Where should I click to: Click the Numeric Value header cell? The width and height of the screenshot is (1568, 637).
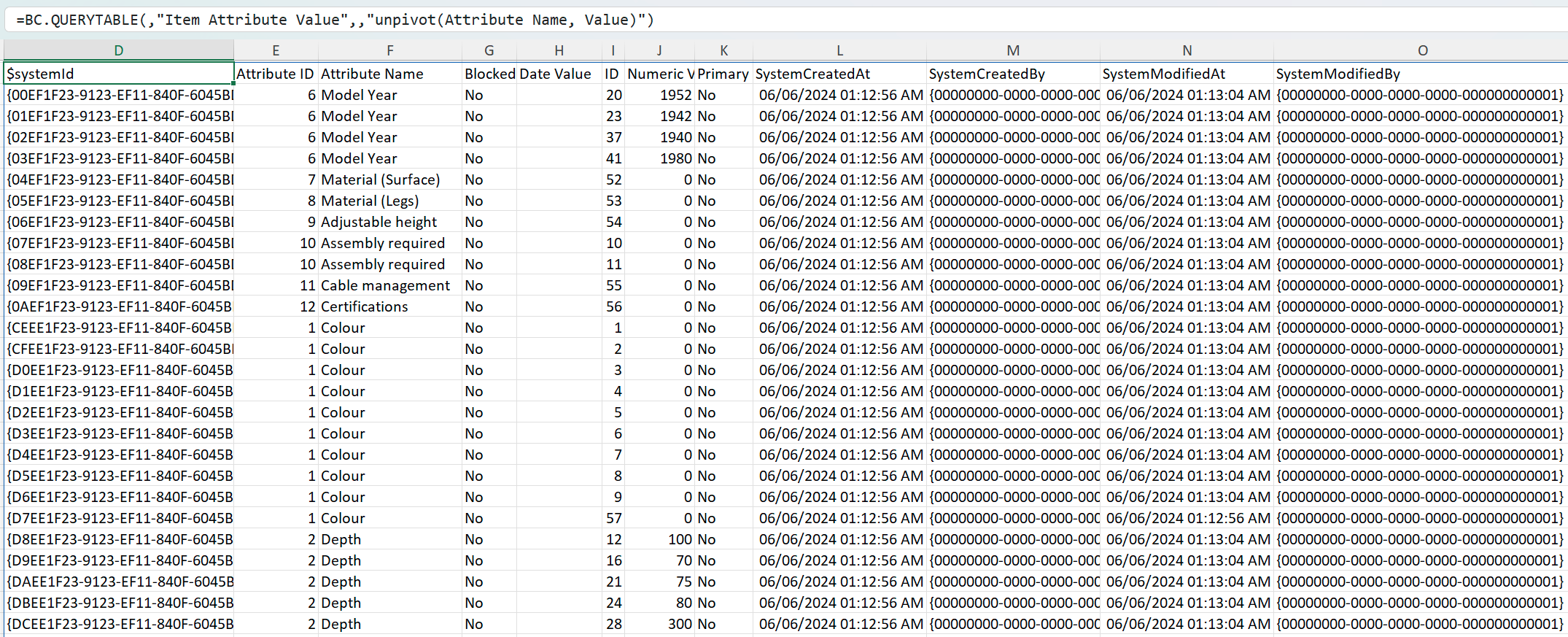[x=659, y=74]
